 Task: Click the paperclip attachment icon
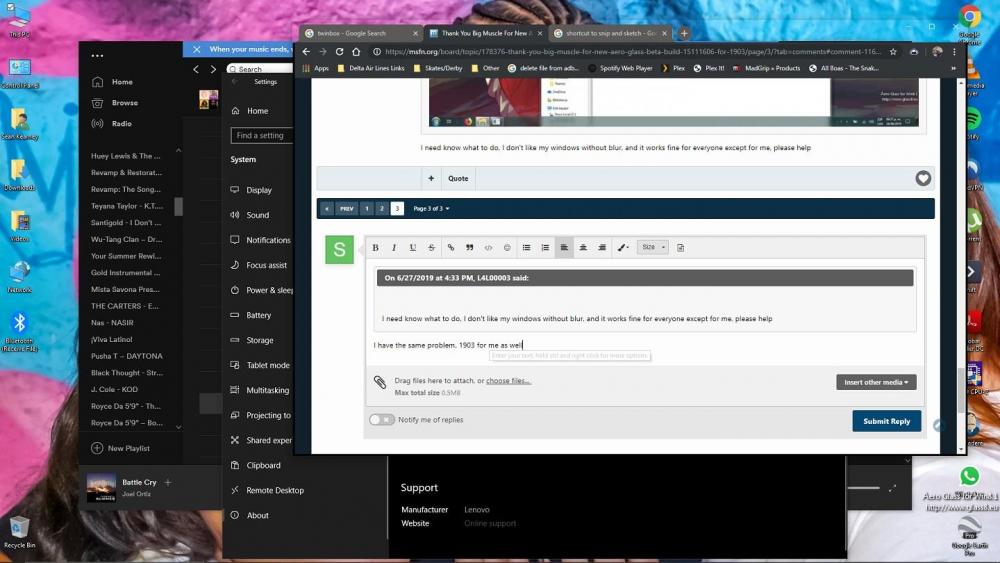point(379,382)
